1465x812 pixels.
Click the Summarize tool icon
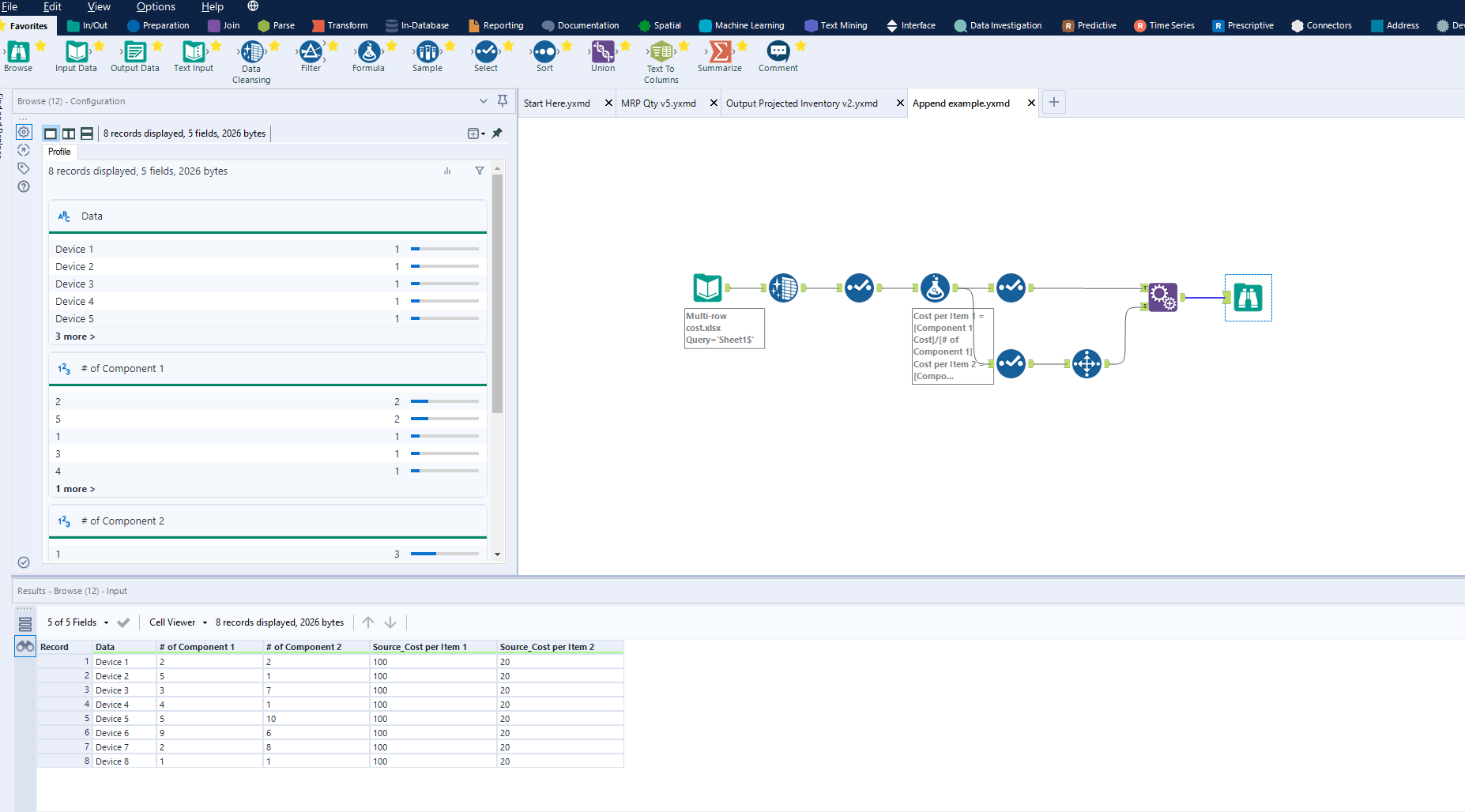click(720, 53)
